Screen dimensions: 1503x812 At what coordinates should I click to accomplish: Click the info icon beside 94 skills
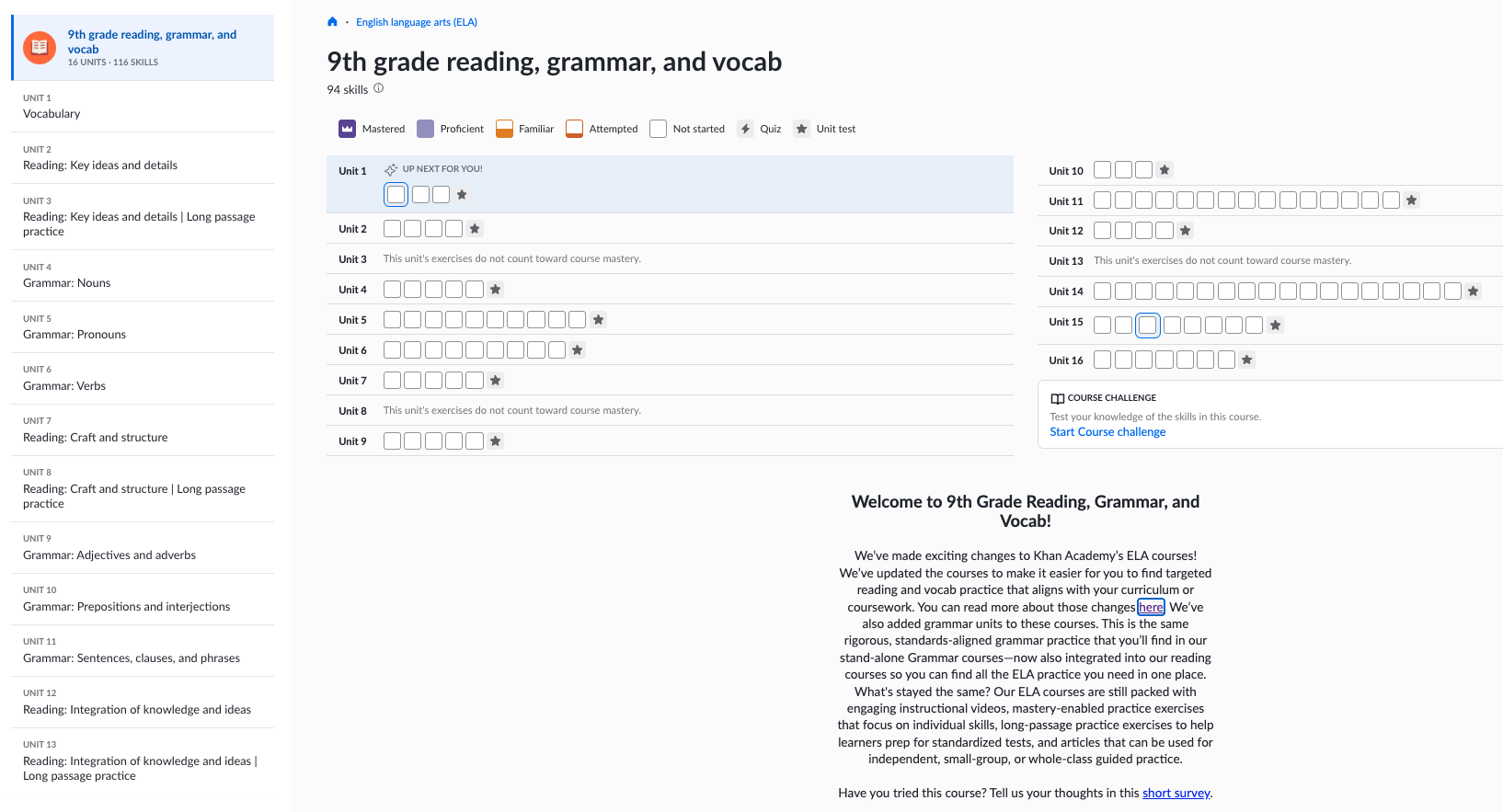point(378,88)
